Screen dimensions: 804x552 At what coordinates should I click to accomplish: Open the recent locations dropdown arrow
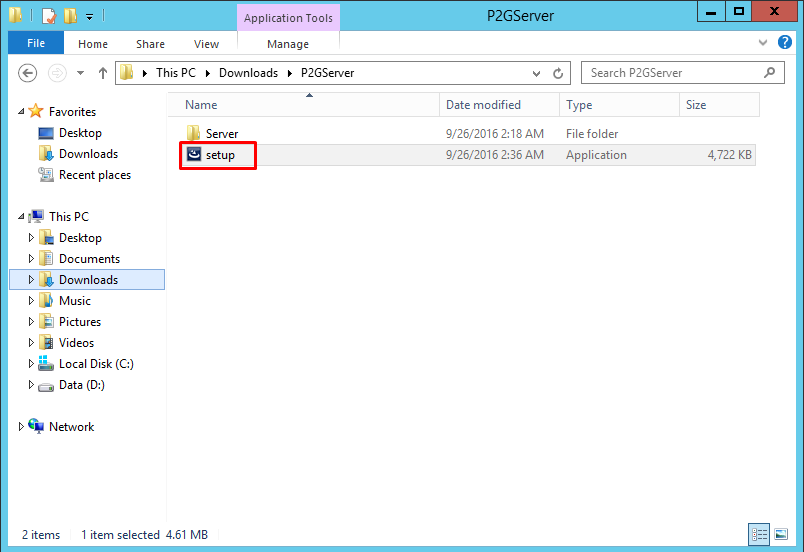pos(81,73)
